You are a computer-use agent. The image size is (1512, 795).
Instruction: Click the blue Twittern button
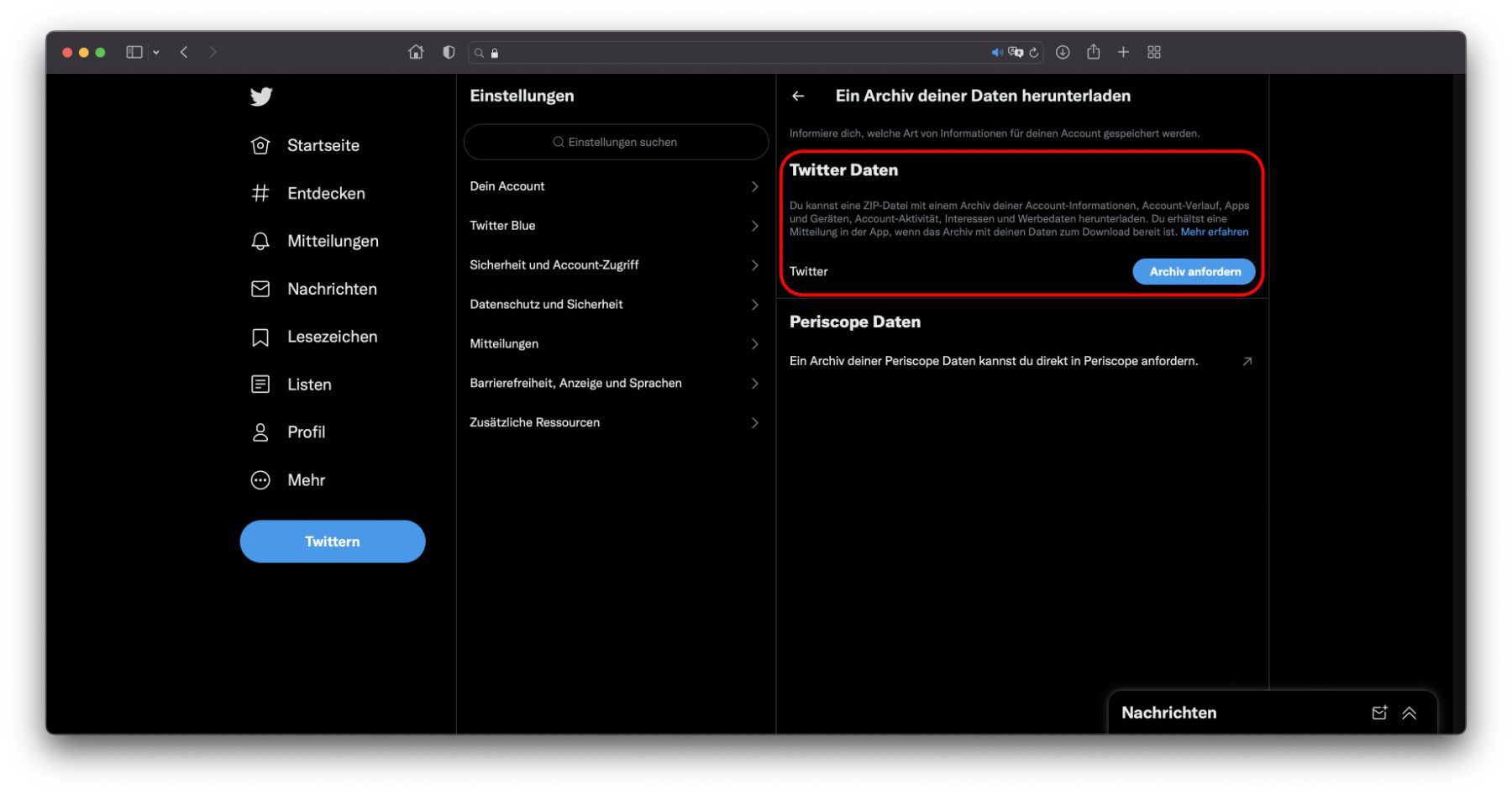point(333,541)
